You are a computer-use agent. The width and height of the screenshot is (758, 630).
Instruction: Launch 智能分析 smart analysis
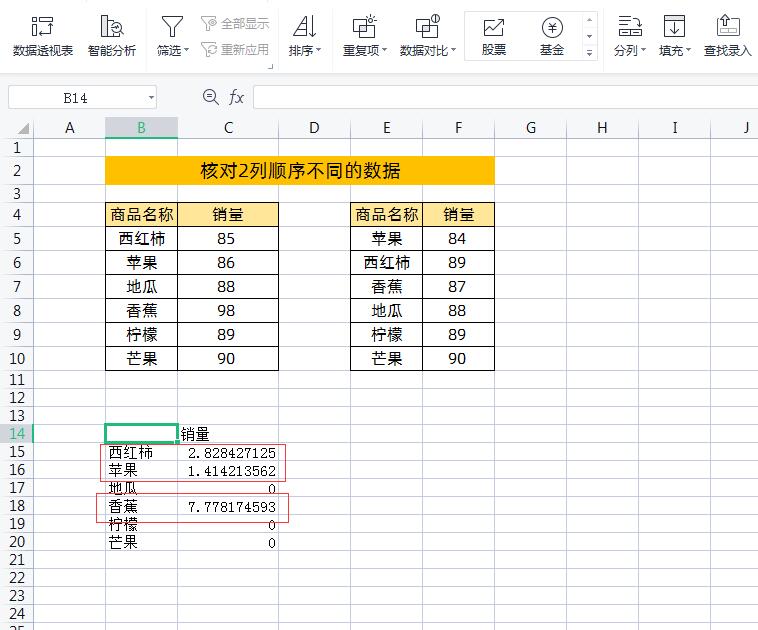[x=112, y=36]
